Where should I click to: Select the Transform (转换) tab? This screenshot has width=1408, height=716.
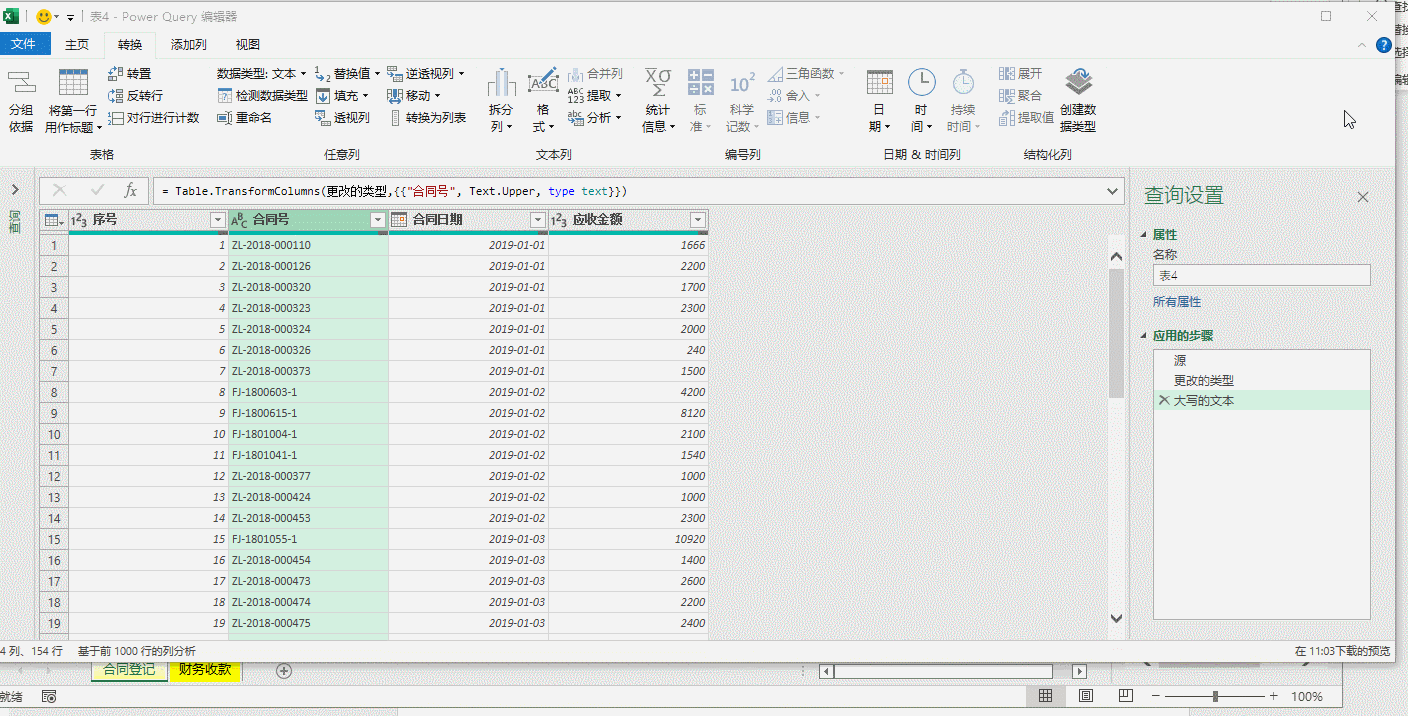tap(130, 44)
